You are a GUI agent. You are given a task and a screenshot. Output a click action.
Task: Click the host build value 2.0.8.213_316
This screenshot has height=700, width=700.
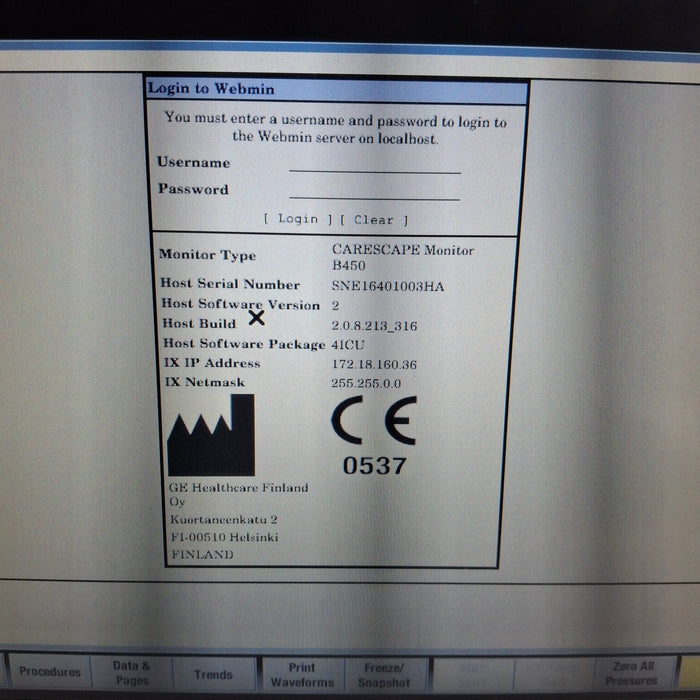coord(374,326)
